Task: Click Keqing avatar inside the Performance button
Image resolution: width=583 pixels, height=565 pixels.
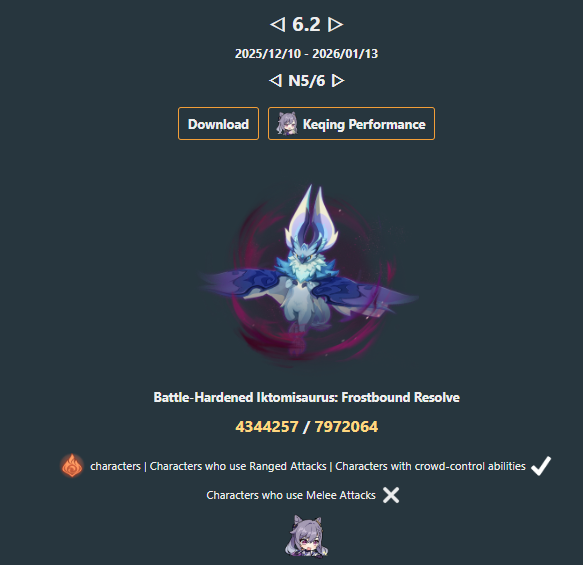Action: click(x=287, y=123)
